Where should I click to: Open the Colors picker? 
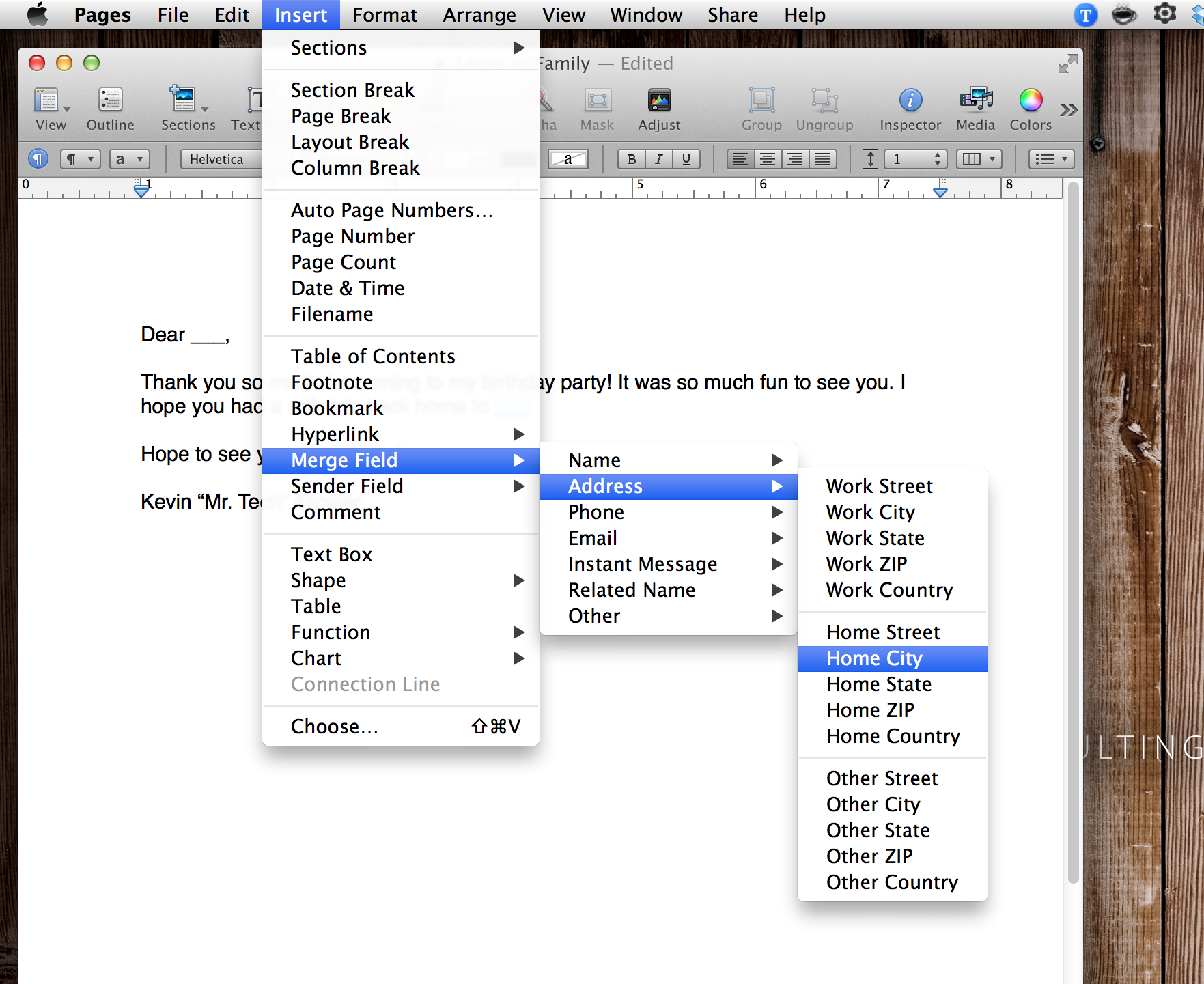[1031, 109]
